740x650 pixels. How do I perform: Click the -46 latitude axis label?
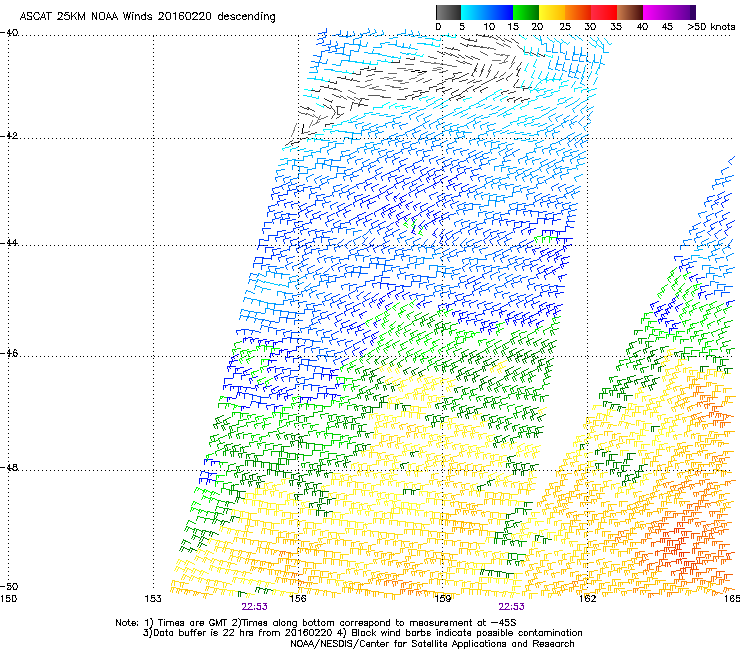point(10,354)
